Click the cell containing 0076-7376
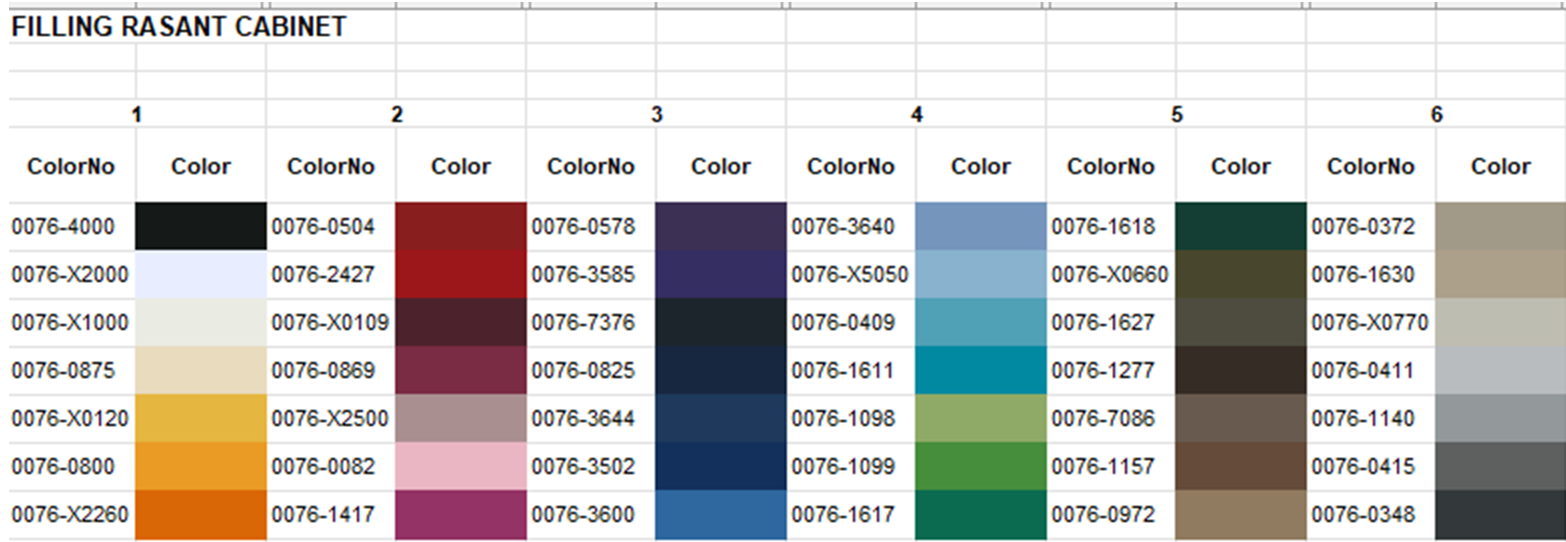Screen dimensions: 1566x542 (590, 322)
